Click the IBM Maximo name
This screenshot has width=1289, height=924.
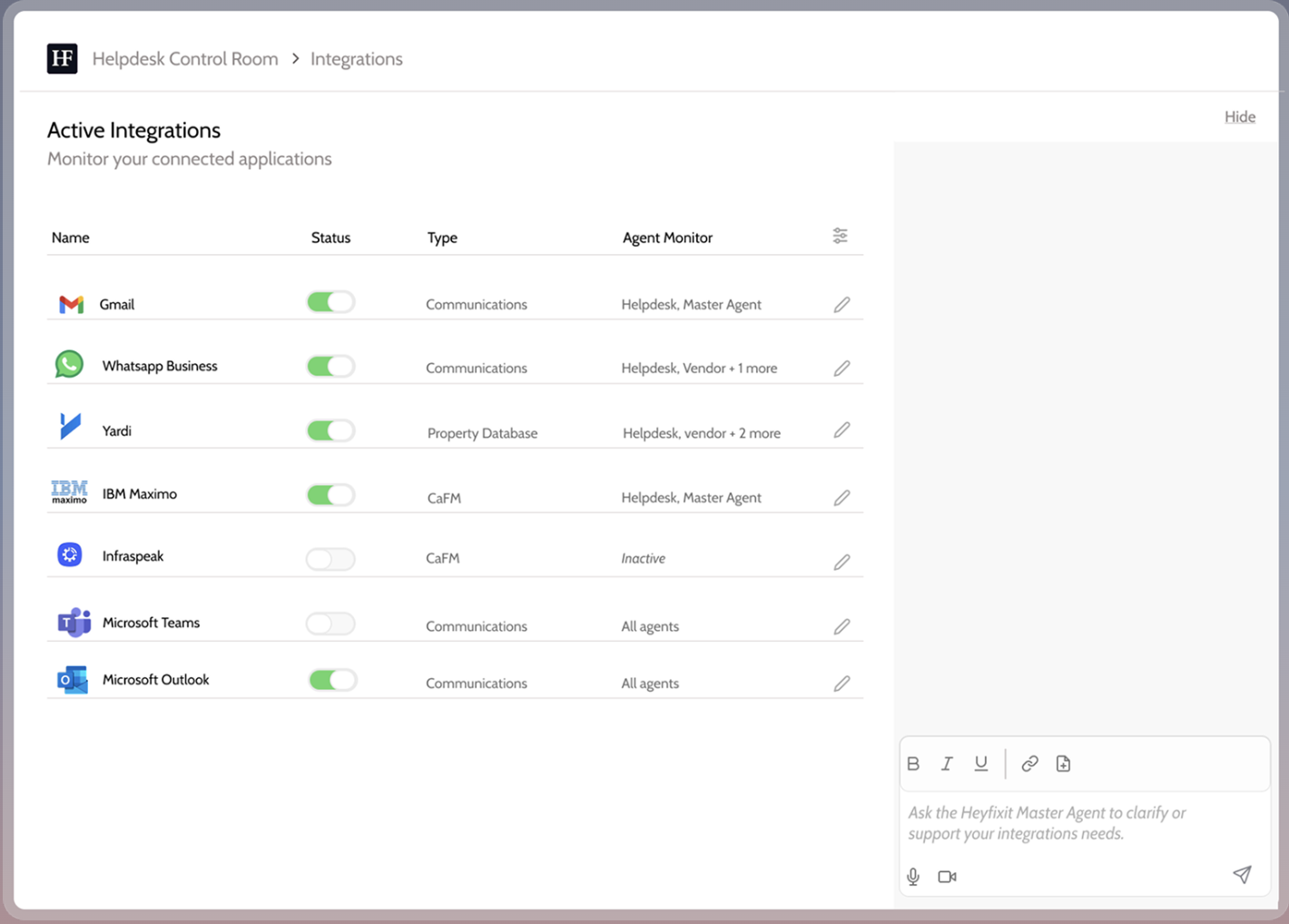140,494
